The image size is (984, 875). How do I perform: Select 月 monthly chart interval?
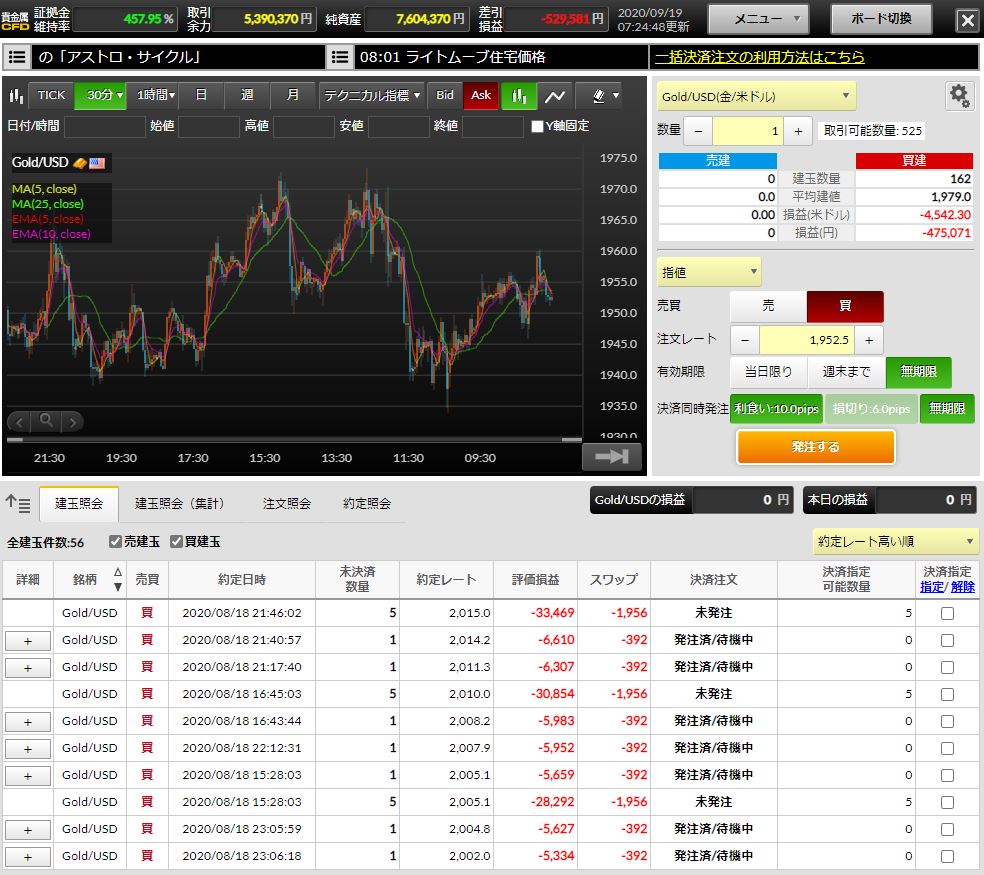click(292, 95)
